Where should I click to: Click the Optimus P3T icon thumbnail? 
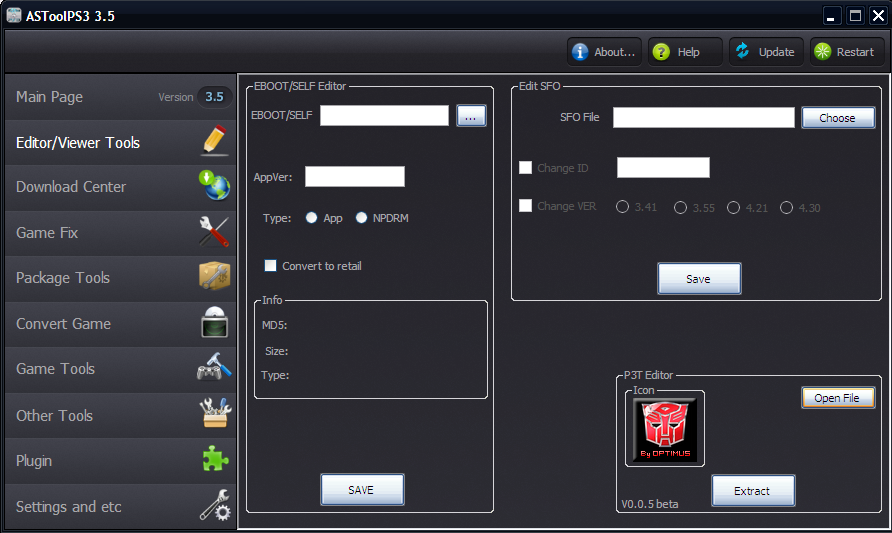[x=665, y=428]
